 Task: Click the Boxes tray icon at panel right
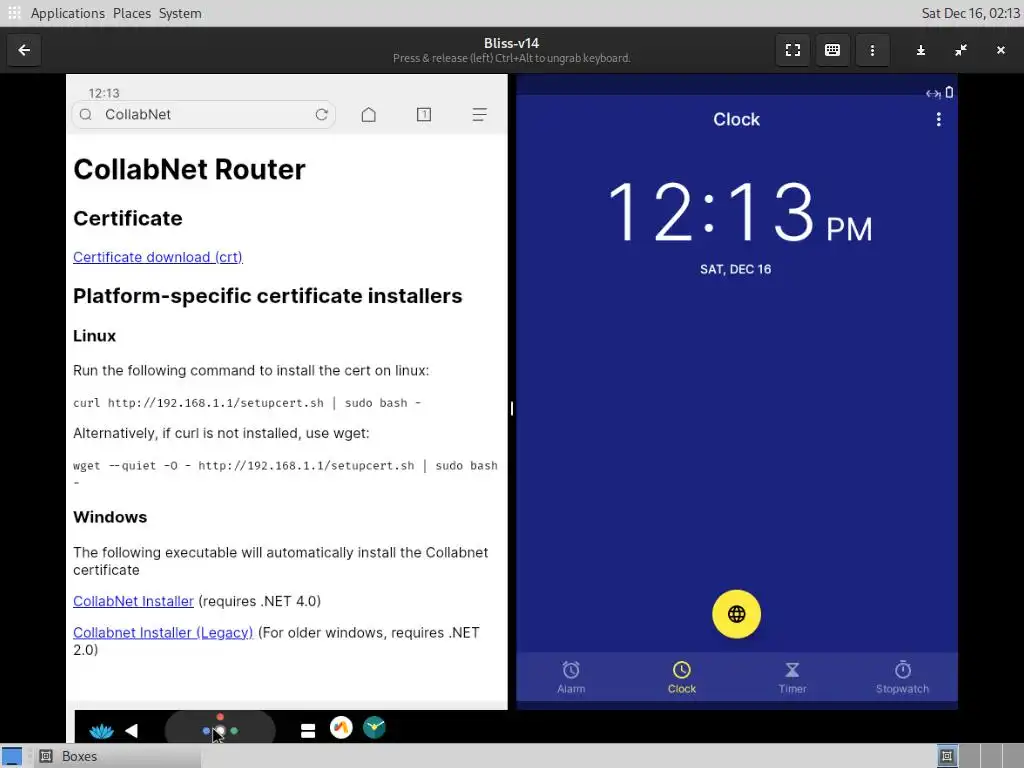946,756
